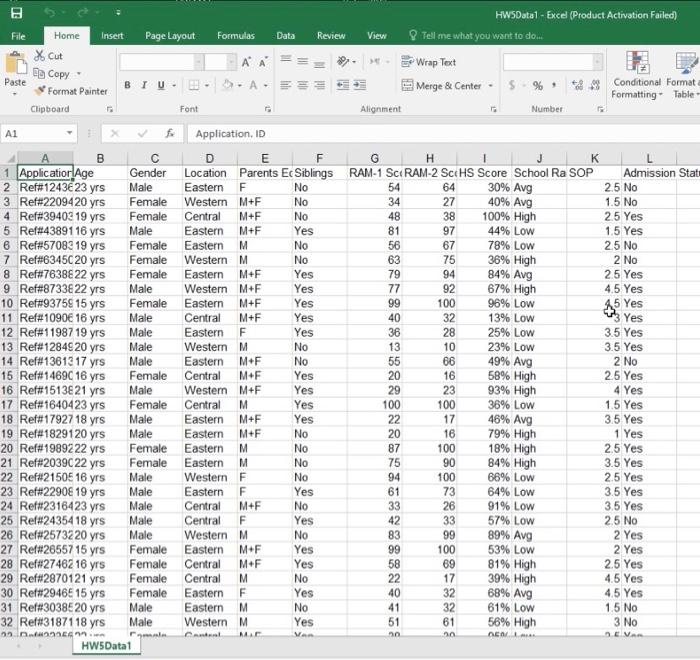
Task: Click the Tell me what you want to do box
Action: 476,36
